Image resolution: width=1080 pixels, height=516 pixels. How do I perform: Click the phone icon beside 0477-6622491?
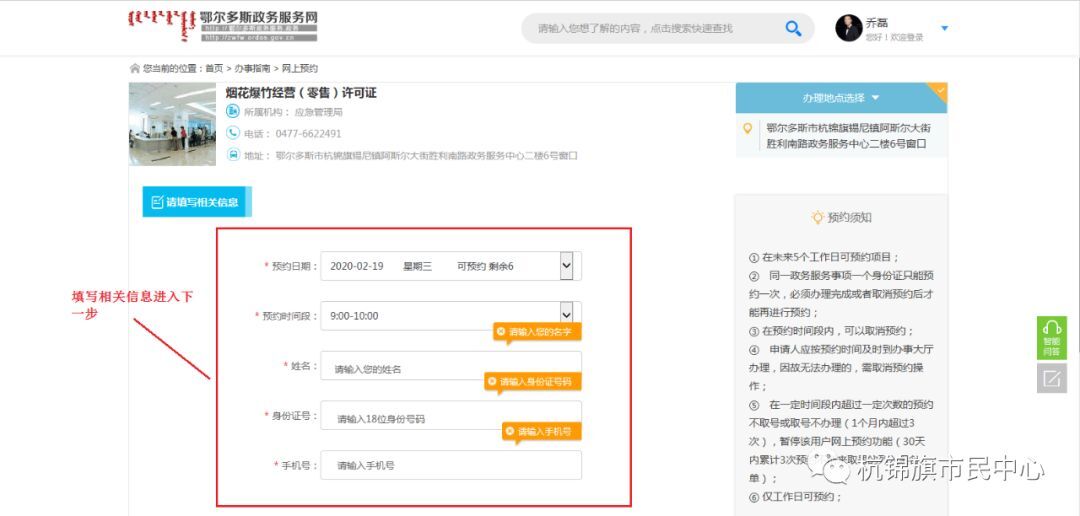click(233, 133)
